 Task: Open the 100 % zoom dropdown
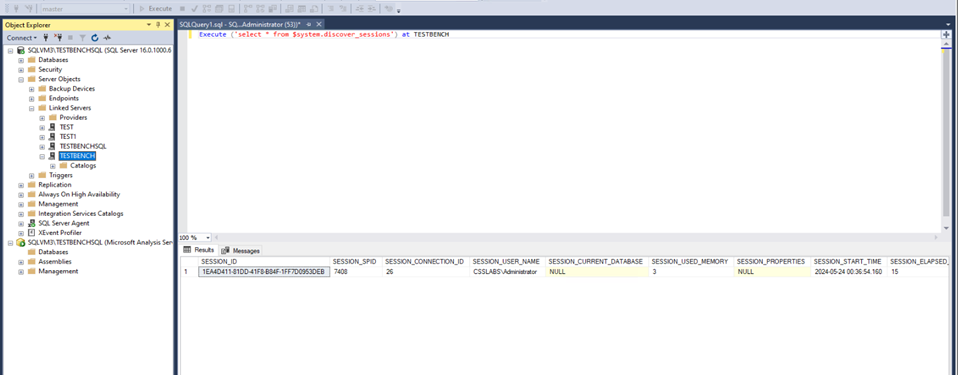208,237
